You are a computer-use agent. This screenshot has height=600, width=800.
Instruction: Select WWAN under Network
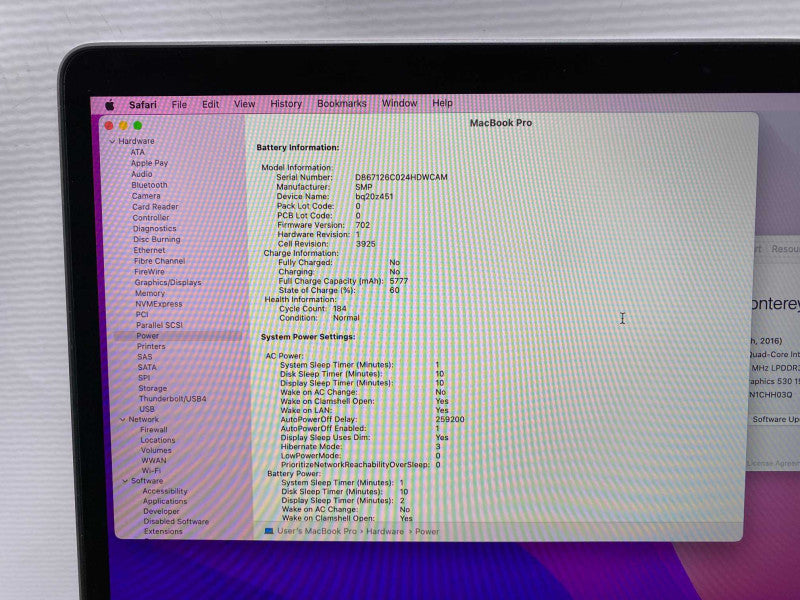click(154, 460)
